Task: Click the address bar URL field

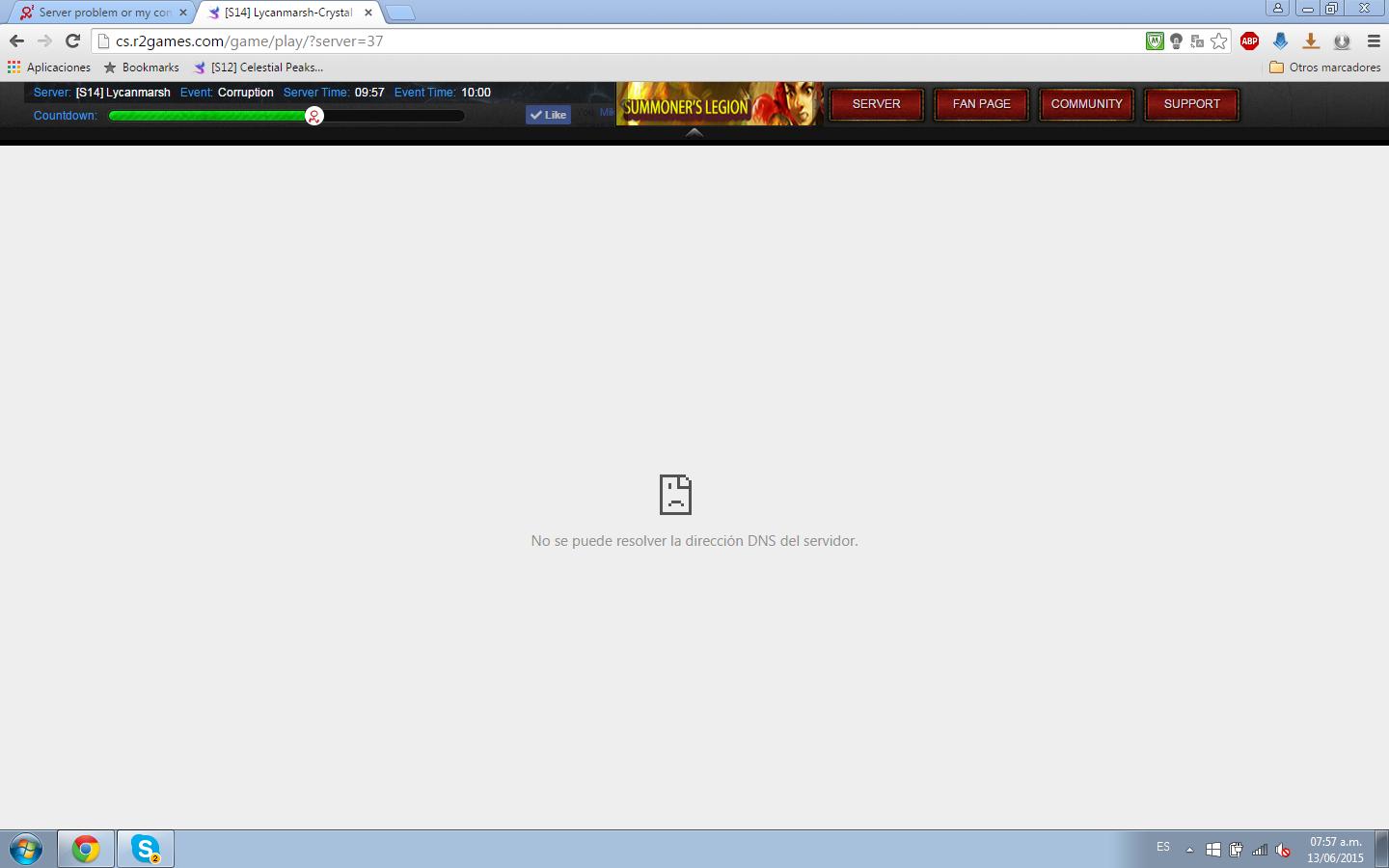Action: coord(617,41)
